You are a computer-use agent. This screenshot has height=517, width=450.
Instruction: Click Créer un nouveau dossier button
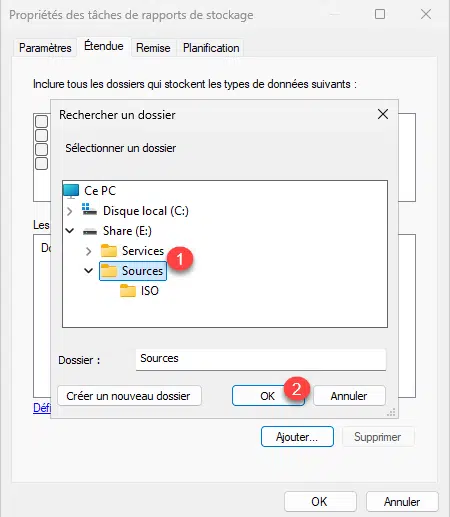pyautogui.click(x=129, y=396)
